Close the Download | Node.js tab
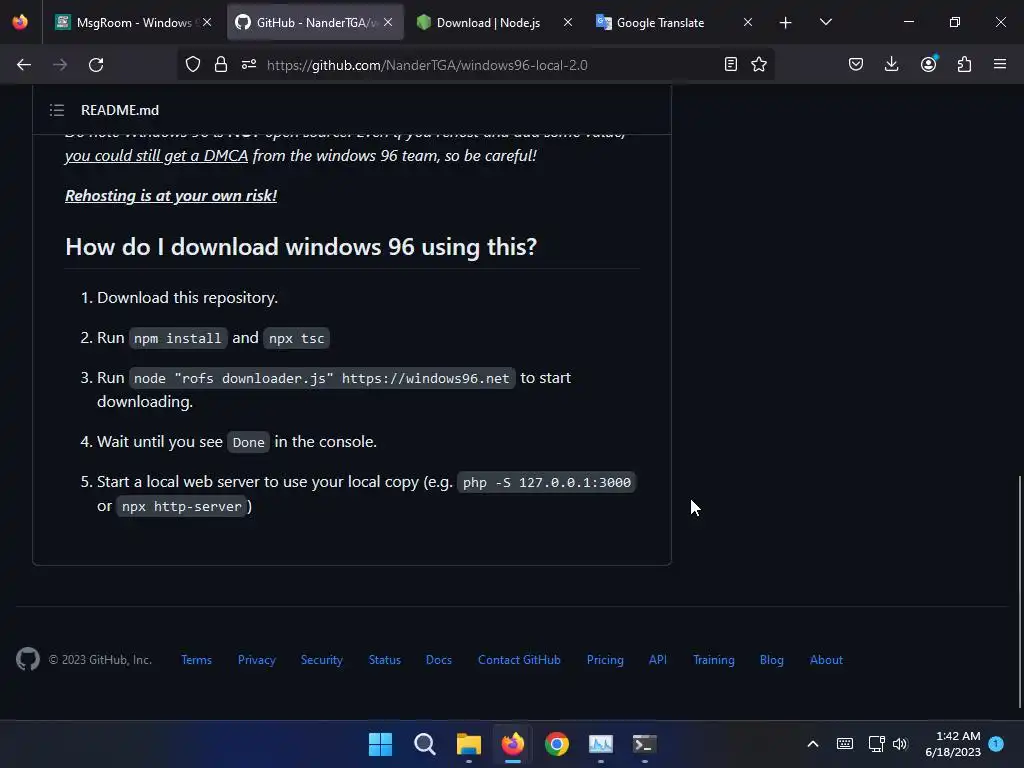The height and width of the screenshot is (768, 1024). (x=568, y=22)
